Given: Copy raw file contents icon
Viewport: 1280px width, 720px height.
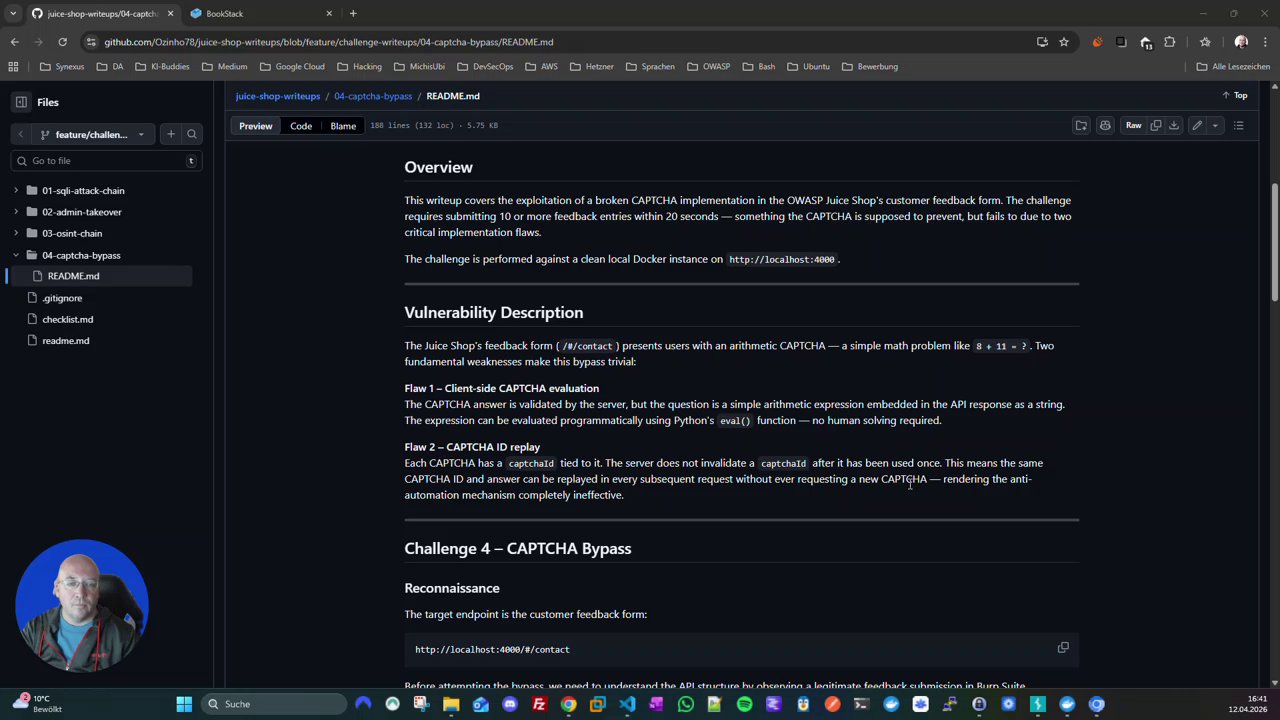Looking at the screenshot, I should click(1156, 125).
